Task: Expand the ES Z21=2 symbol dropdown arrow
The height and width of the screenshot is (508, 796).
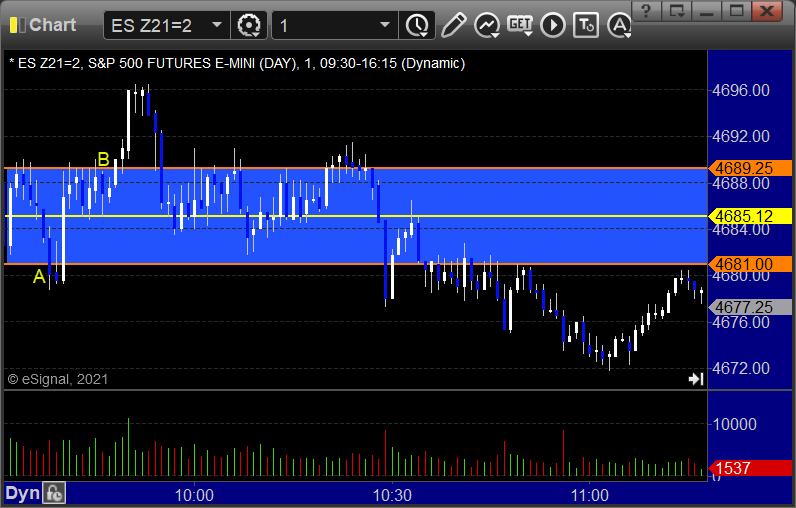Action: (x=217, y=24)
